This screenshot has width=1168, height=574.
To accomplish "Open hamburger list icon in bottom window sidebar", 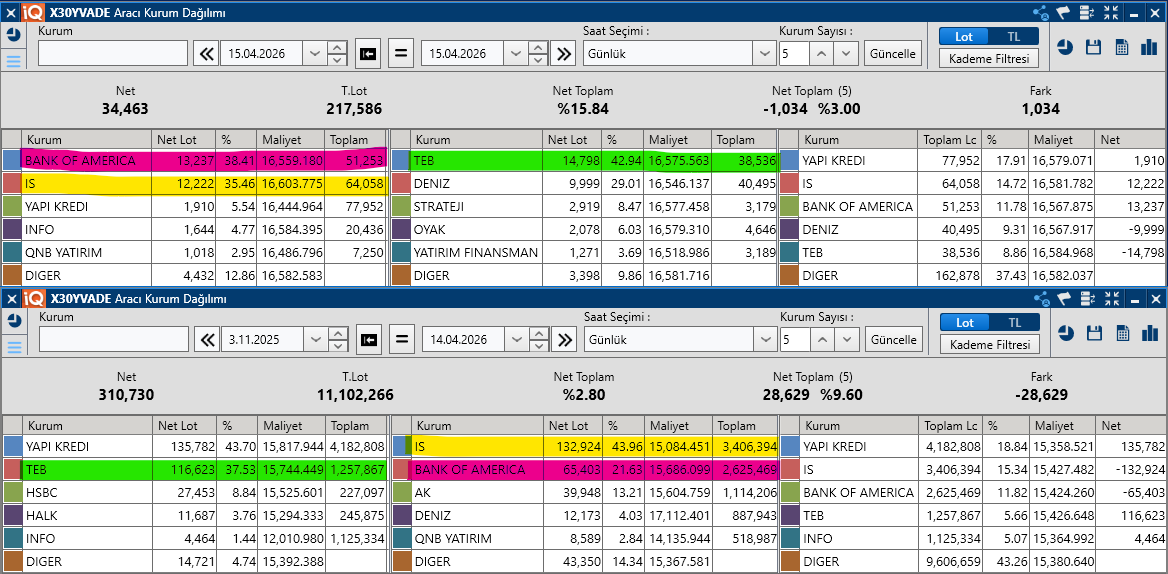I will [x=13, y=346].
